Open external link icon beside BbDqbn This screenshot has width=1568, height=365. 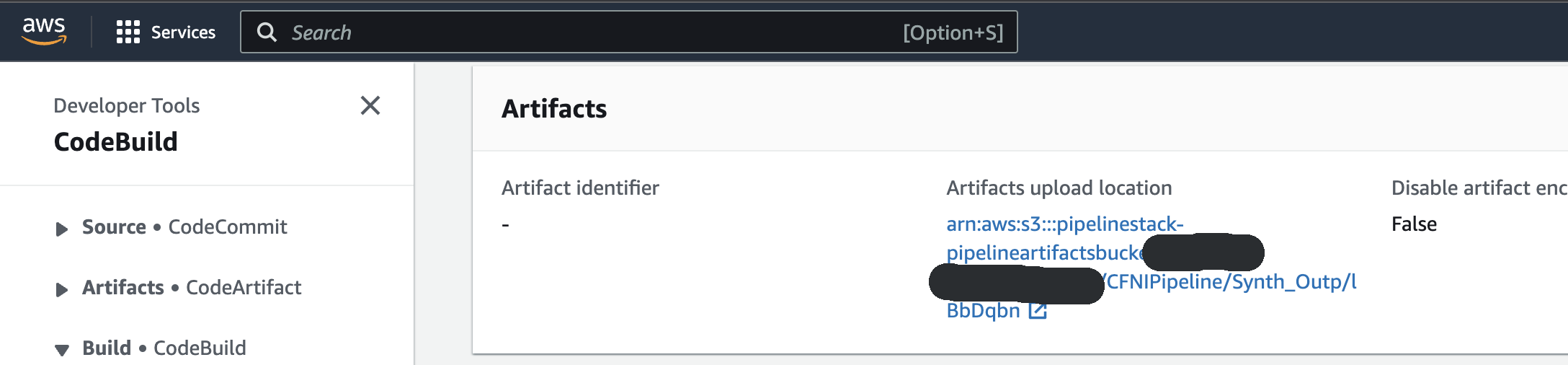(1038, 311)
